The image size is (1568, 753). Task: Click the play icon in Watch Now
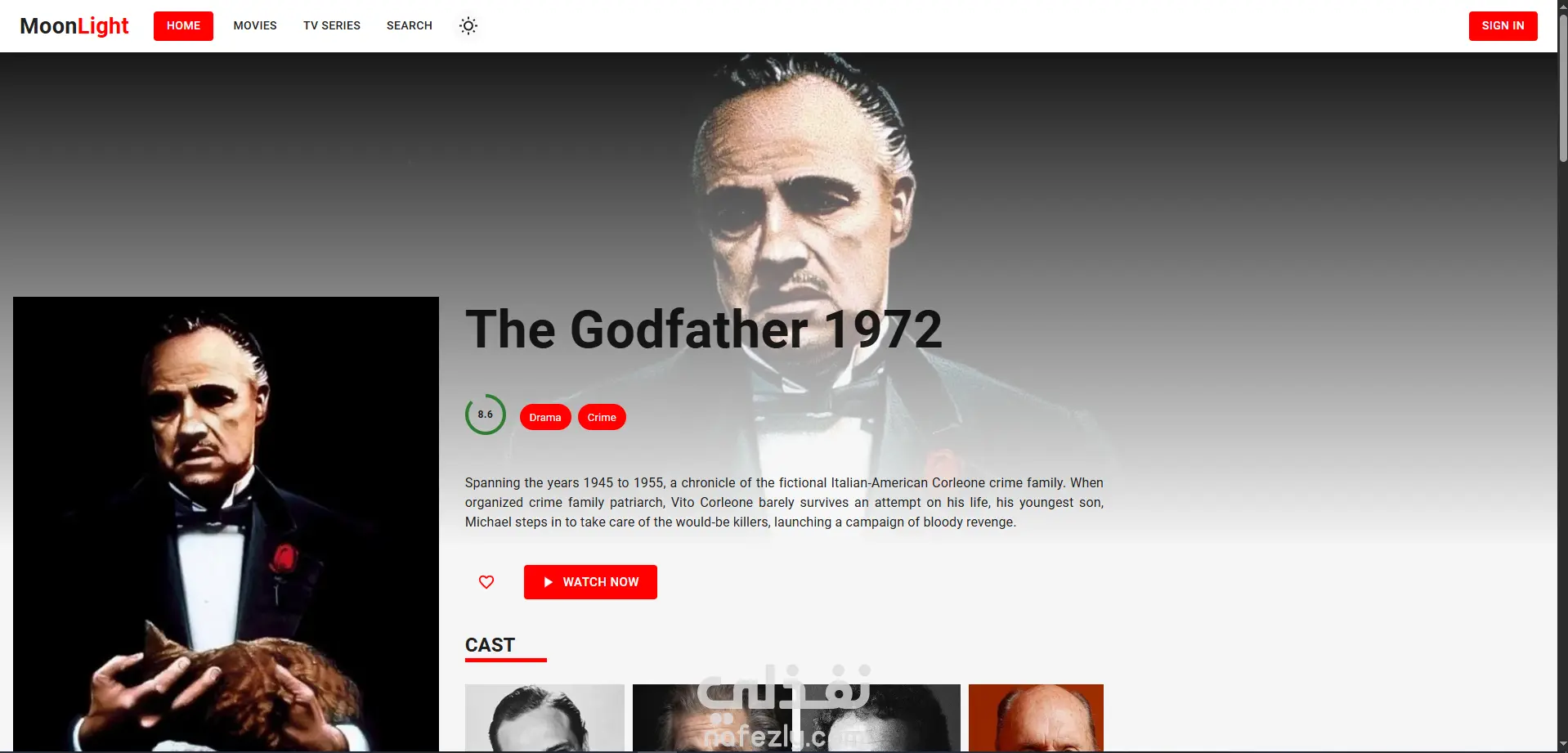click(x=549, y=582)
